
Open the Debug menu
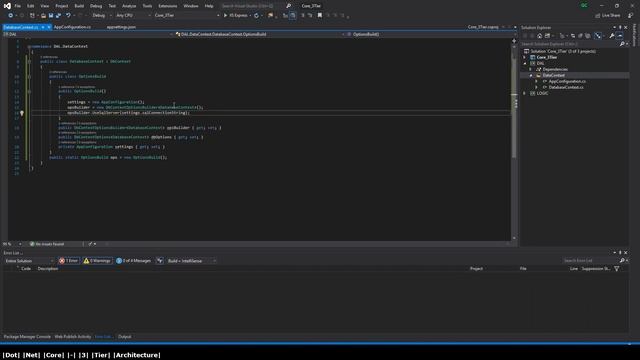coord(96,6)
